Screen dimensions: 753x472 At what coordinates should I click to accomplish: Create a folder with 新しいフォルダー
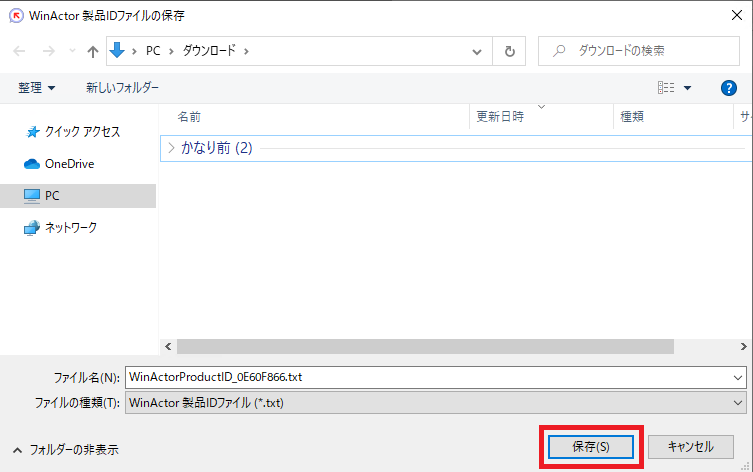[x=122, y=87]
